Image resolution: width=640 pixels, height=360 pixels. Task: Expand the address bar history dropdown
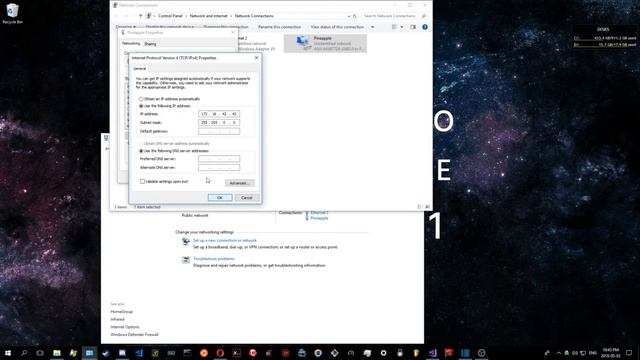point(349,16)
